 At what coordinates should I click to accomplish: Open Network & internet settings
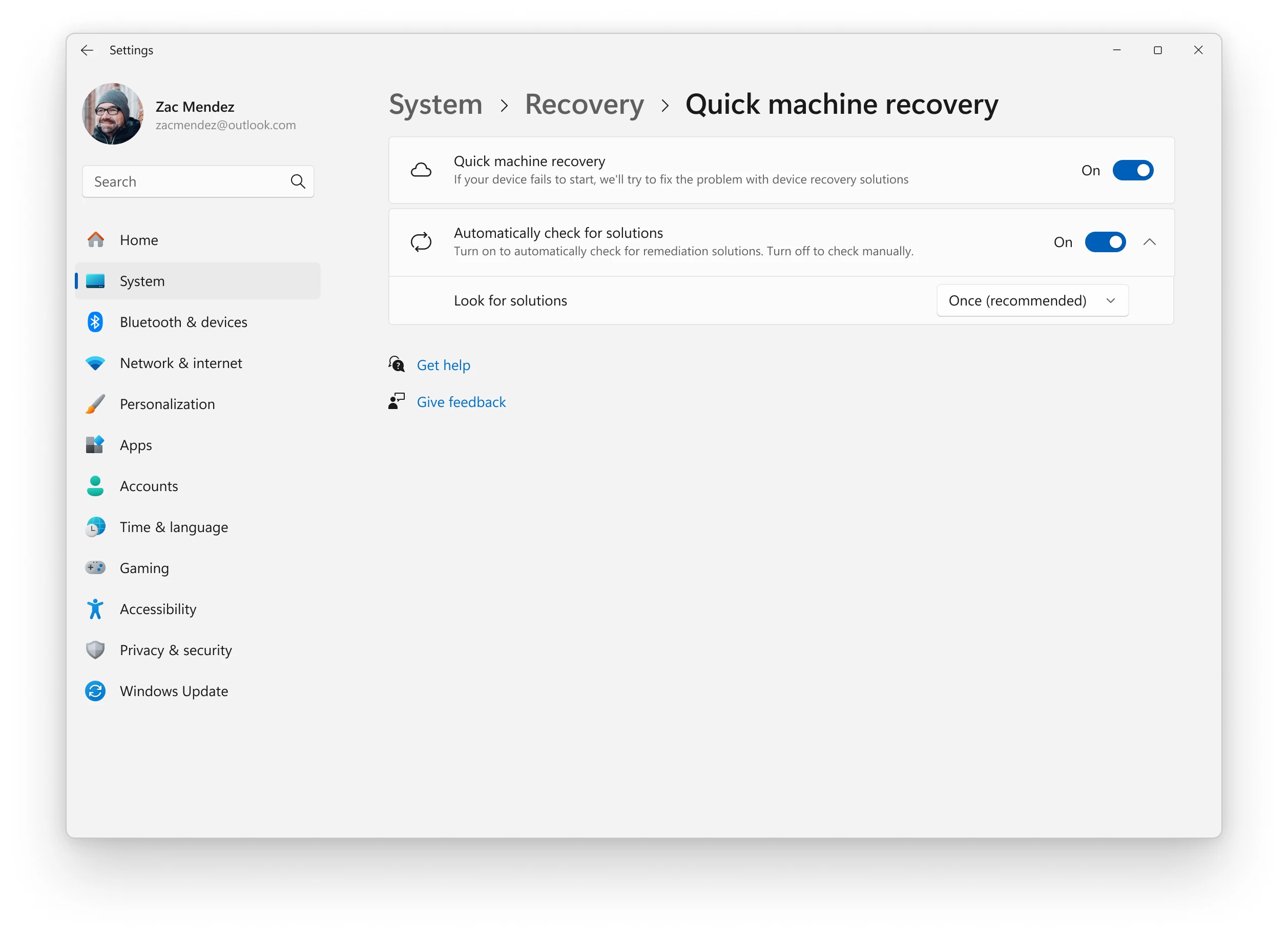(181, 362)
